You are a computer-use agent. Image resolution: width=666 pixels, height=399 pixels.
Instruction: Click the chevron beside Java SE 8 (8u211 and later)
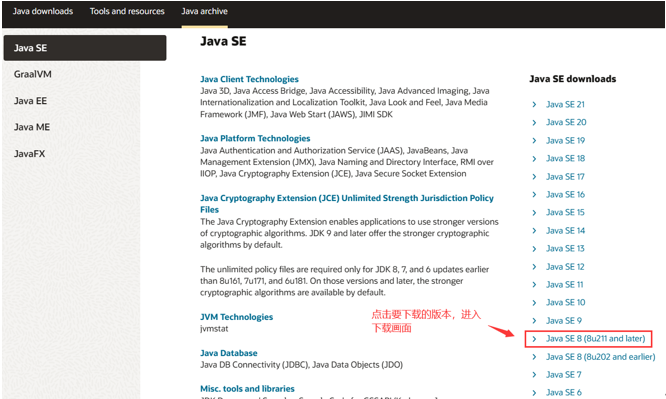click(x=534, y=339)
